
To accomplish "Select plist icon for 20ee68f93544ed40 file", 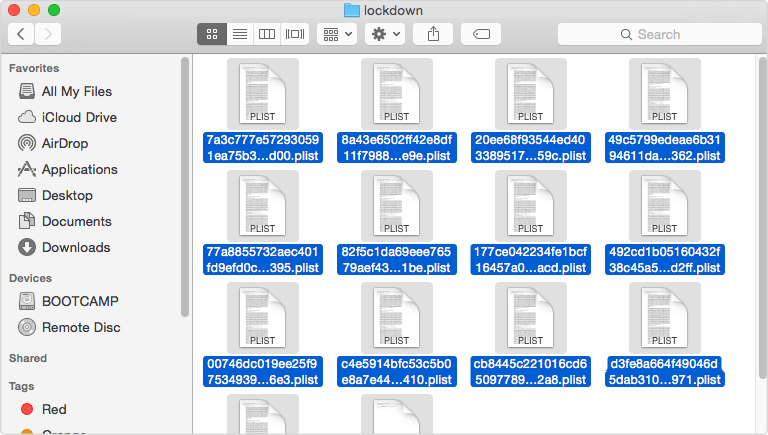I will pyautogui.click(x=530, y=94).
